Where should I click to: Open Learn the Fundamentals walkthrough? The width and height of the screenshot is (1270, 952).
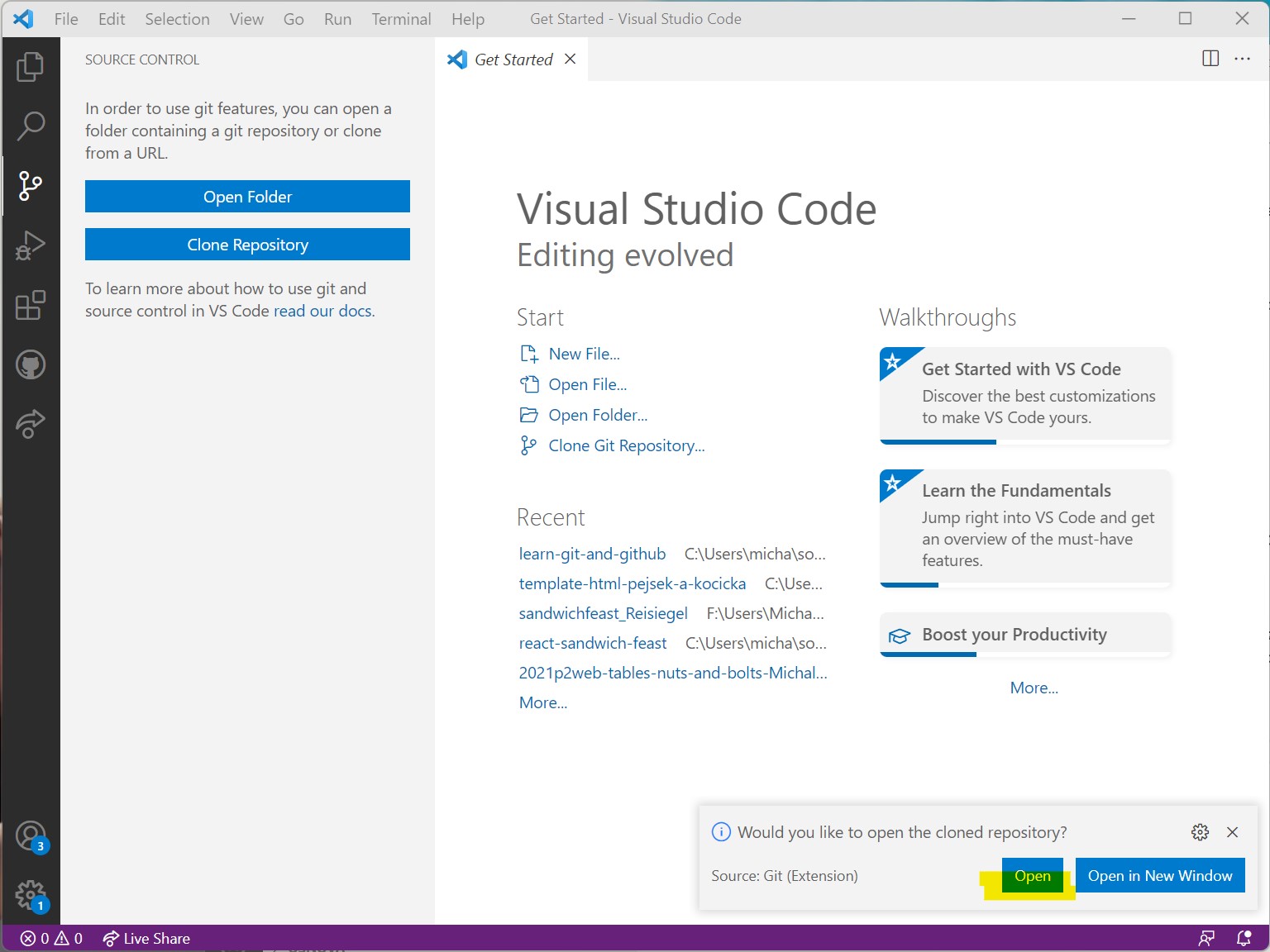click(x=1025, y=528)
